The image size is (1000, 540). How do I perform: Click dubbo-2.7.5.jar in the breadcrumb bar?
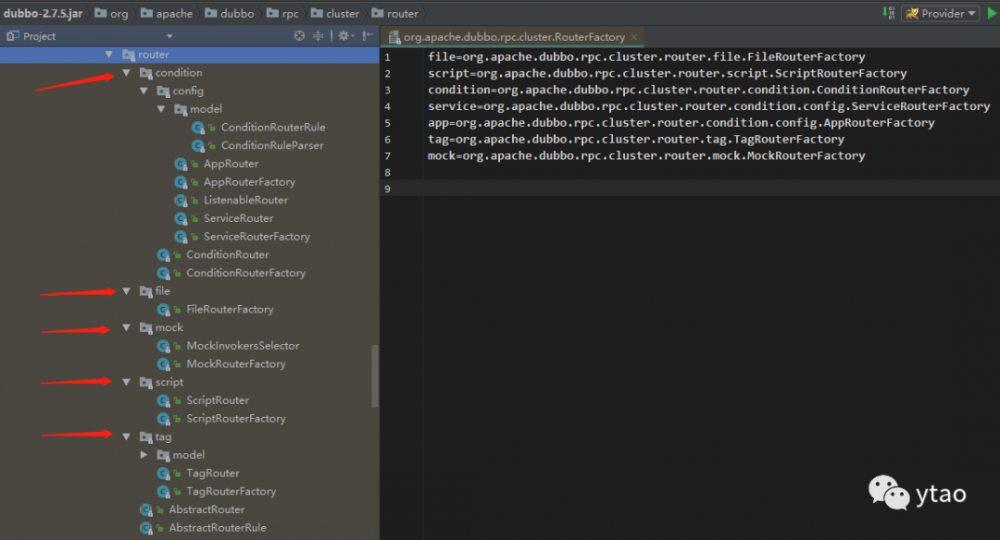pos(42,14)
